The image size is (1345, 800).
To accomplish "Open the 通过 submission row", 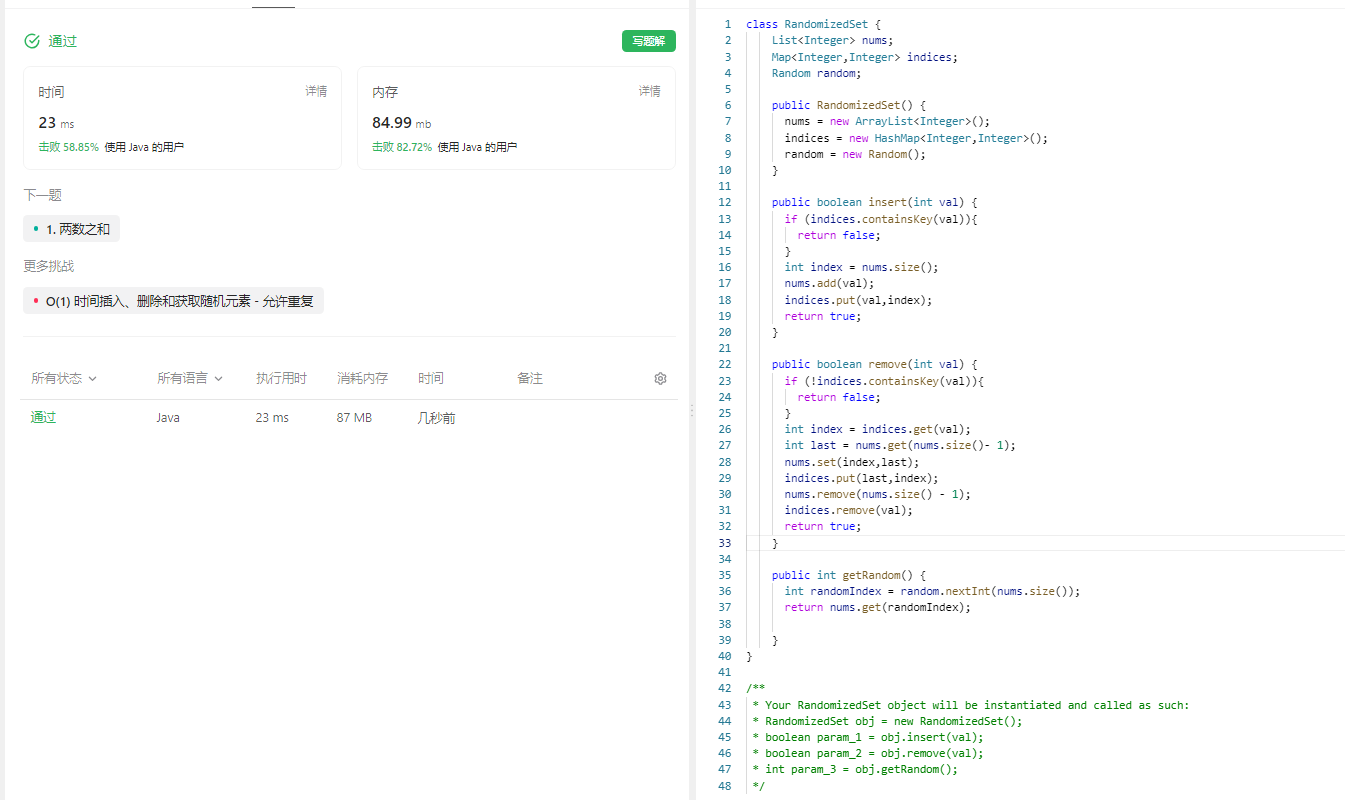I will pos(349,418).
